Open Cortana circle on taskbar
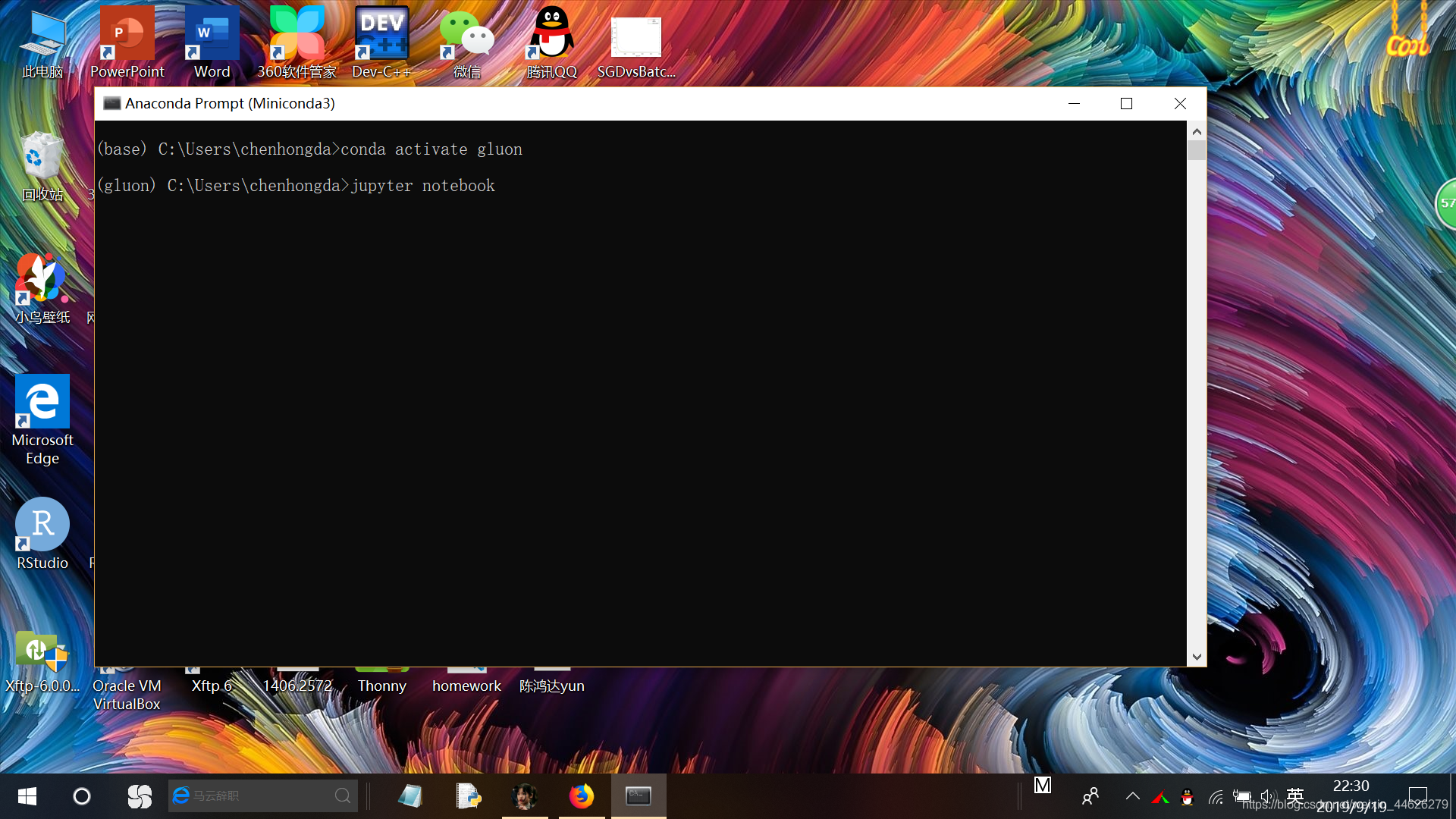1456x819 pixels. click(82, 796)
